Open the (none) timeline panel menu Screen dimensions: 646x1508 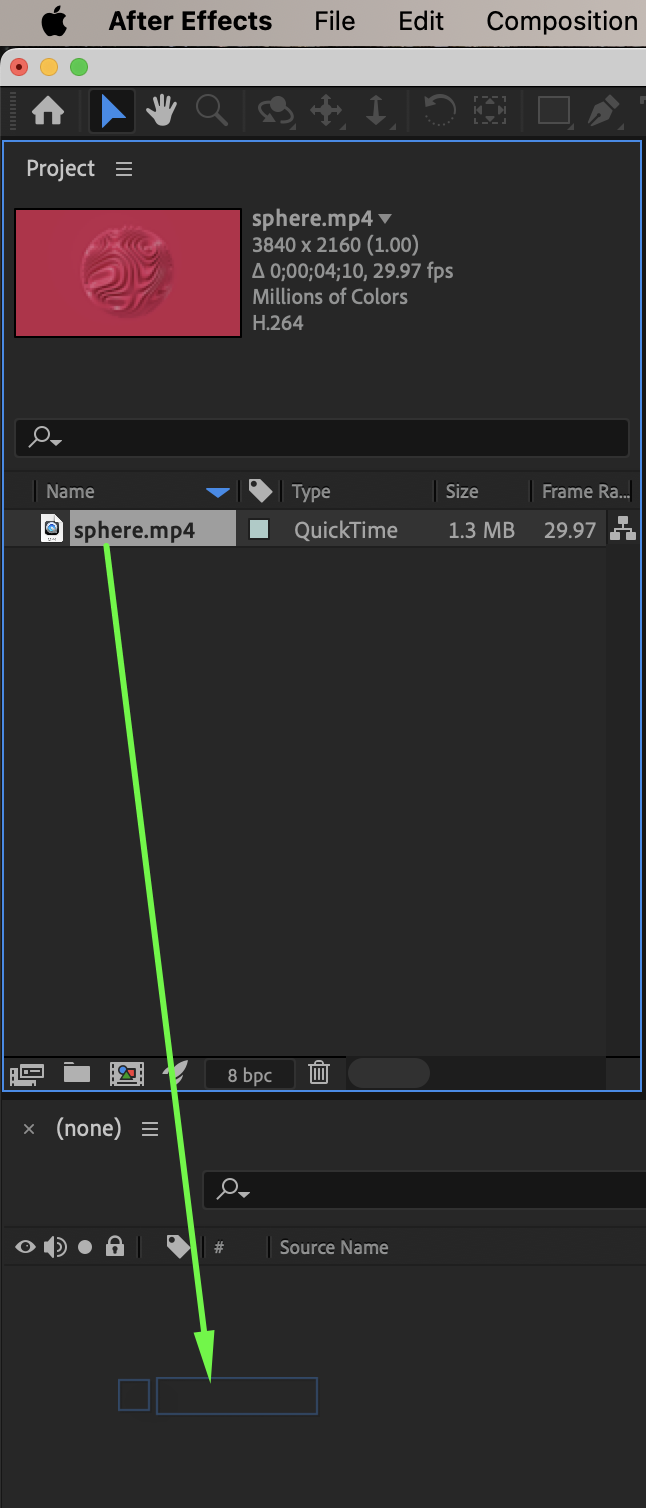pos(150,1129)
